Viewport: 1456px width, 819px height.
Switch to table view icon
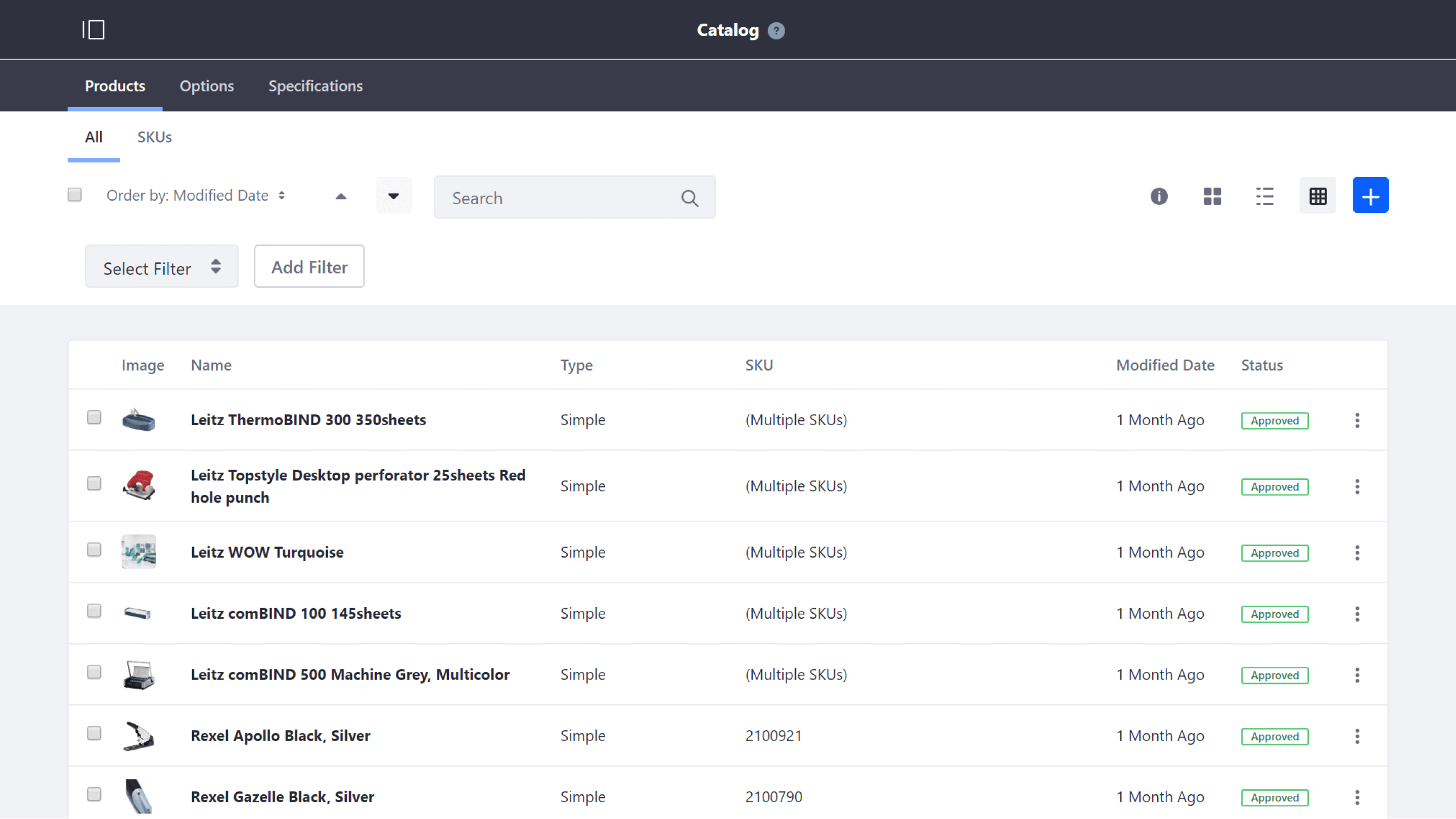(1317, 196)
